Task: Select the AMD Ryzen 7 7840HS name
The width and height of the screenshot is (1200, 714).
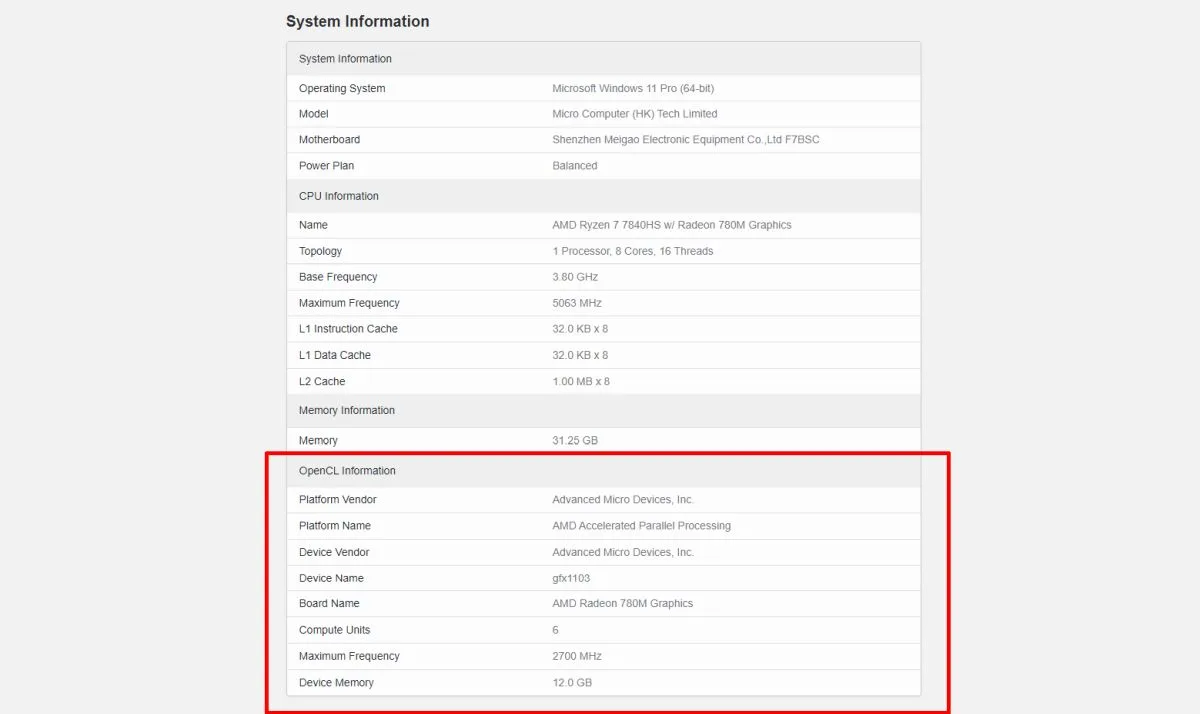Action: pyautogui.click(x=671, y=225)
